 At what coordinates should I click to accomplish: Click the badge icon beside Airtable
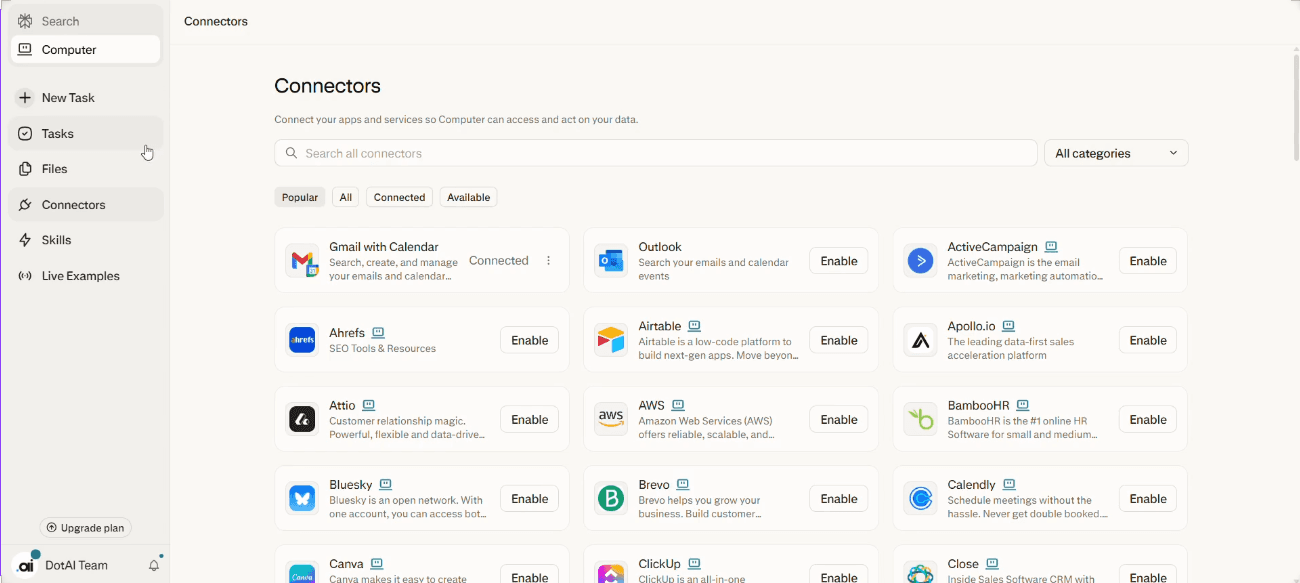coord(695,326)
